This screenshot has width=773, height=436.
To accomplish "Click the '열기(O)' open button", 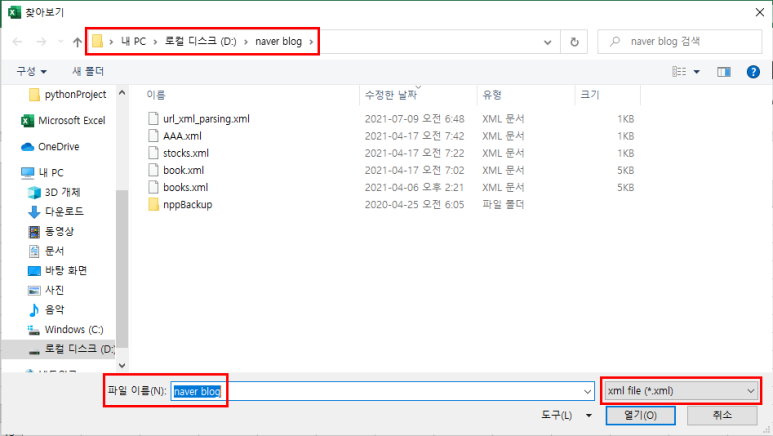I will tap(640, 415).
